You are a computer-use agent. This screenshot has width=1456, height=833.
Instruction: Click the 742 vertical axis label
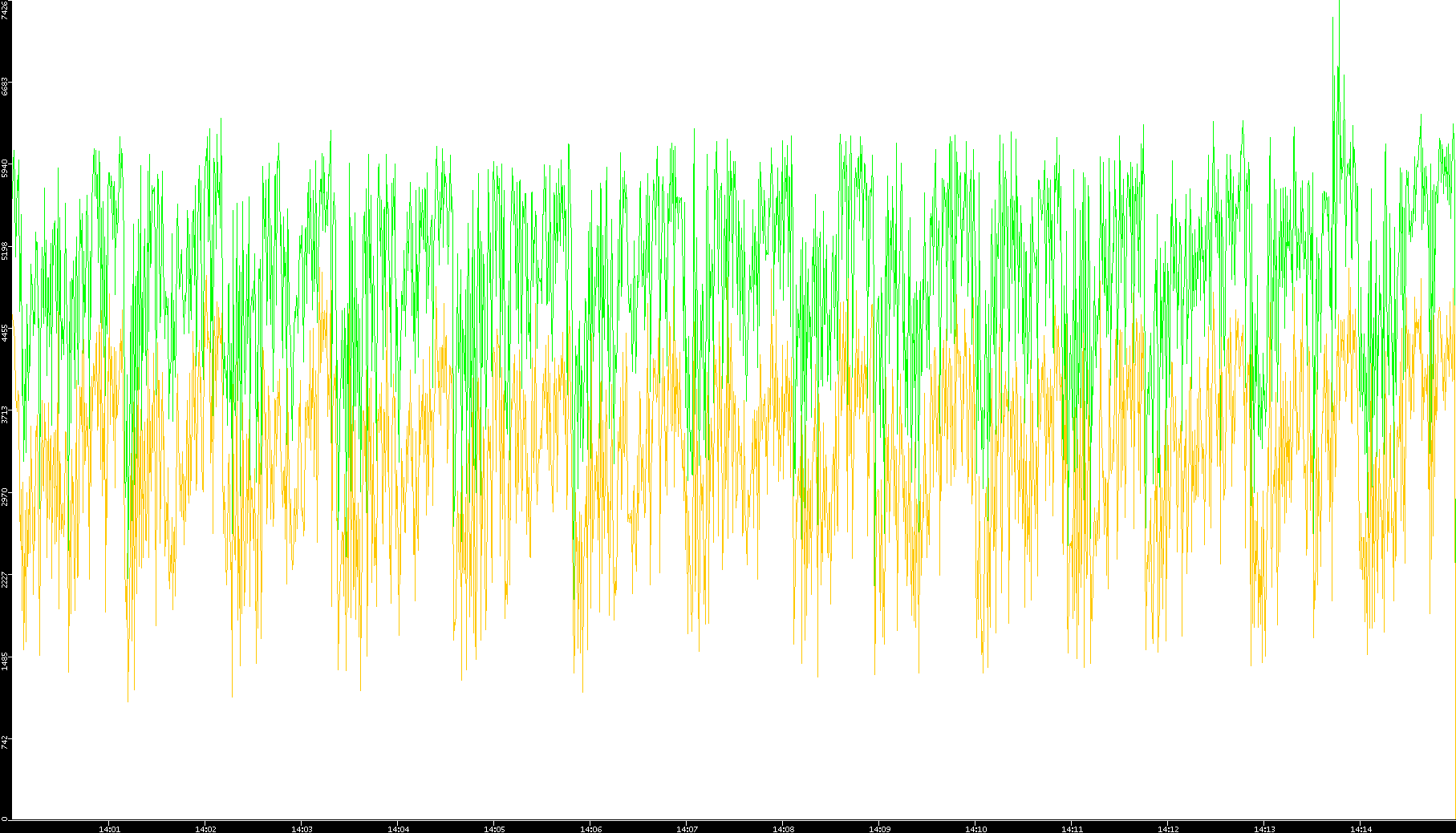coord(5,742)
